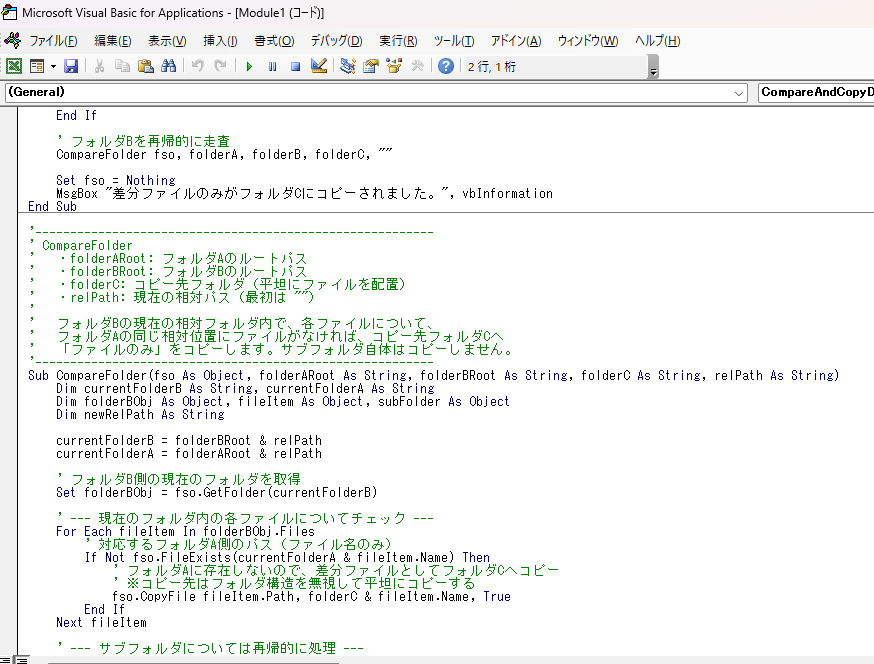The height and width of the screenshot is (664, 874).
Task: Click 'currentFolderA = folderARoot & relPath' line
Action: [189, 454]
